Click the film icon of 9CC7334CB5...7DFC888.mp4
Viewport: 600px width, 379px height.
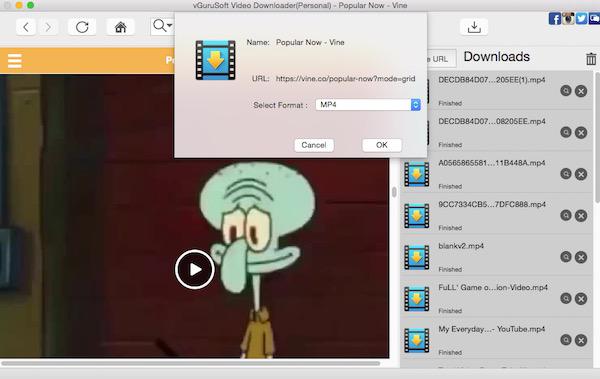[417, 216]
